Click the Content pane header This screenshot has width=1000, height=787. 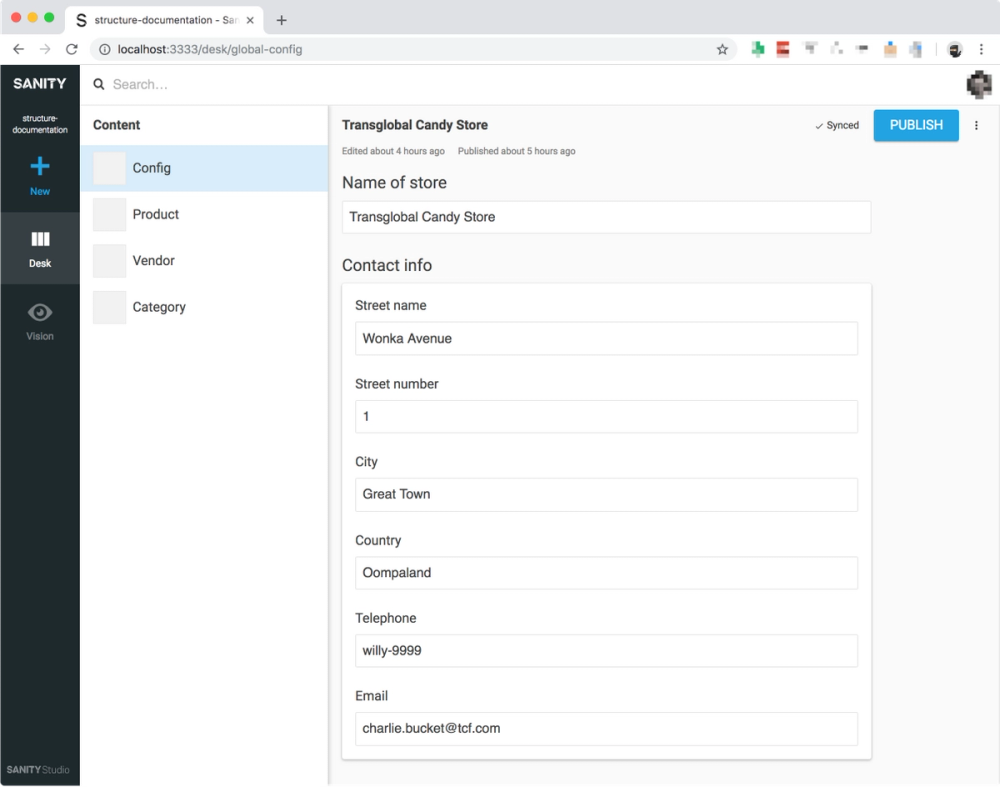click(x=116, y=125)
